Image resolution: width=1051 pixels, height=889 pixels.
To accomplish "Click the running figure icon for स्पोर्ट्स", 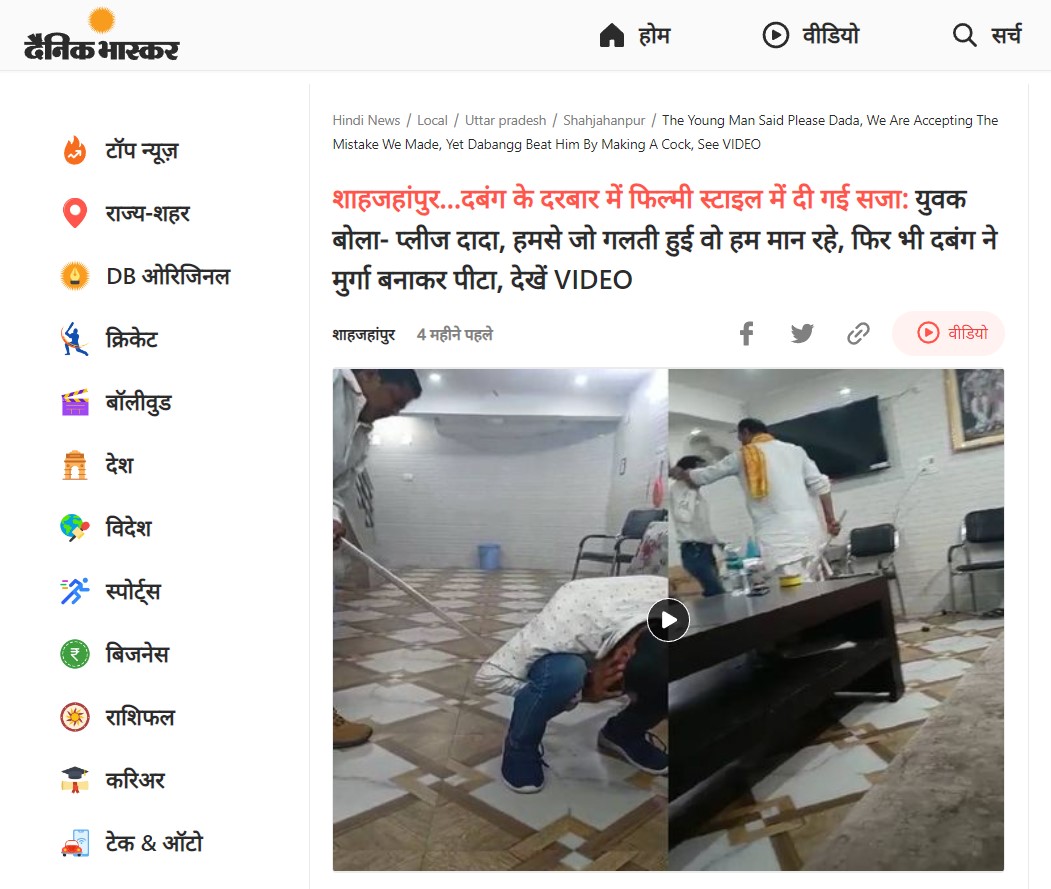I will (75, 591).
